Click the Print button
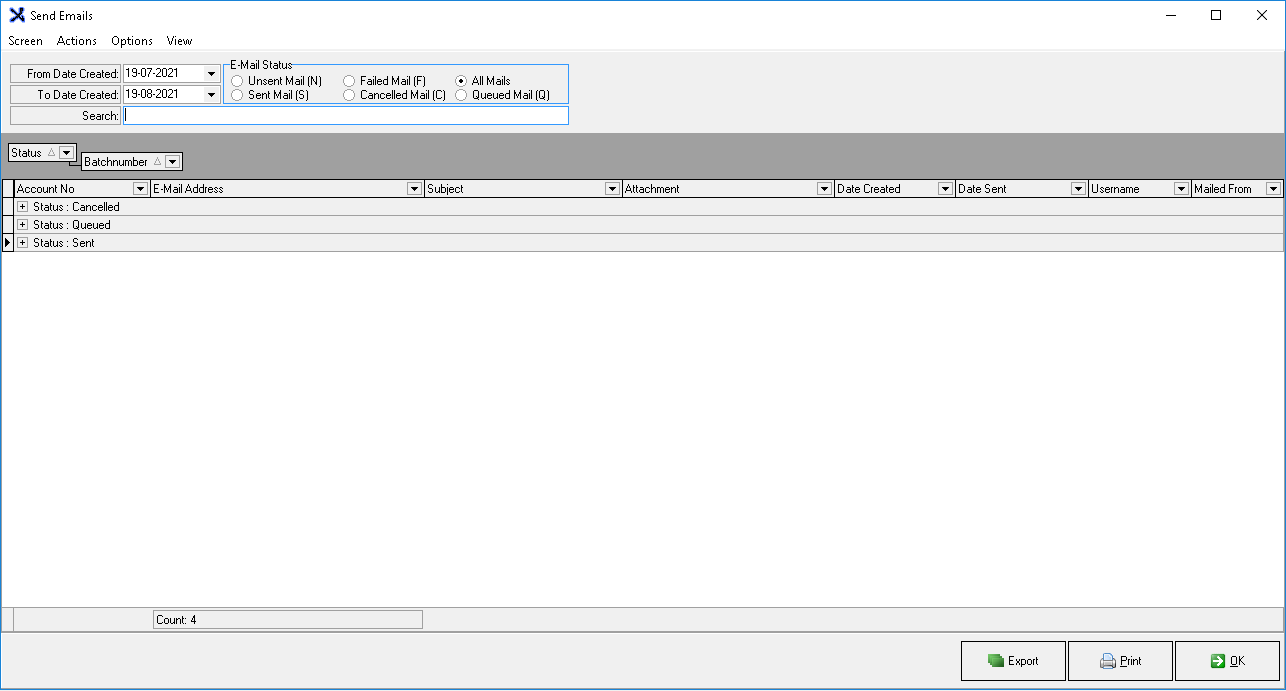This screenshot has width=1286, height=691. [1120, 661]
